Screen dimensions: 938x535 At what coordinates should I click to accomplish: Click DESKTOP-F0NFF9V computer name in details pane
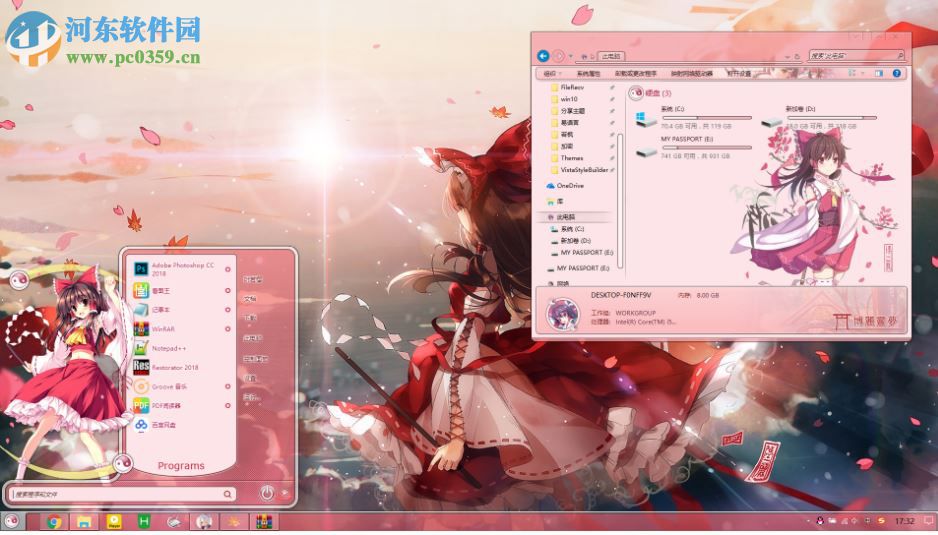pyautogui.click(x=620, y=295)
